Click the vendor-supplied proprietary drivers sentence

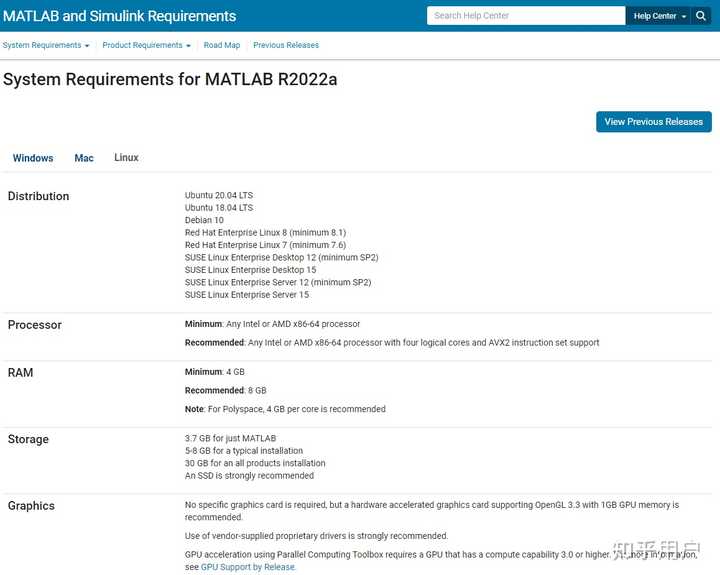316,536
